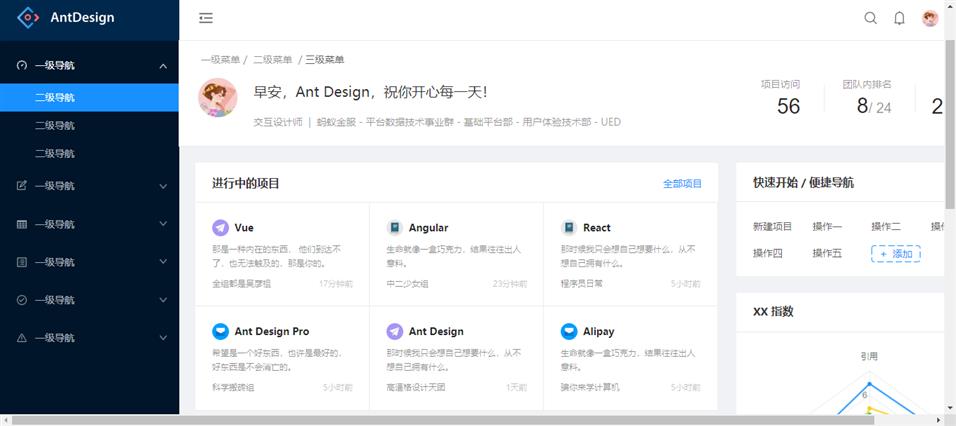The width and height of the screenshot is (956, 426).
Task: Expand 一级导航 chevron beside document icon
Action: (x=163, y=262)
